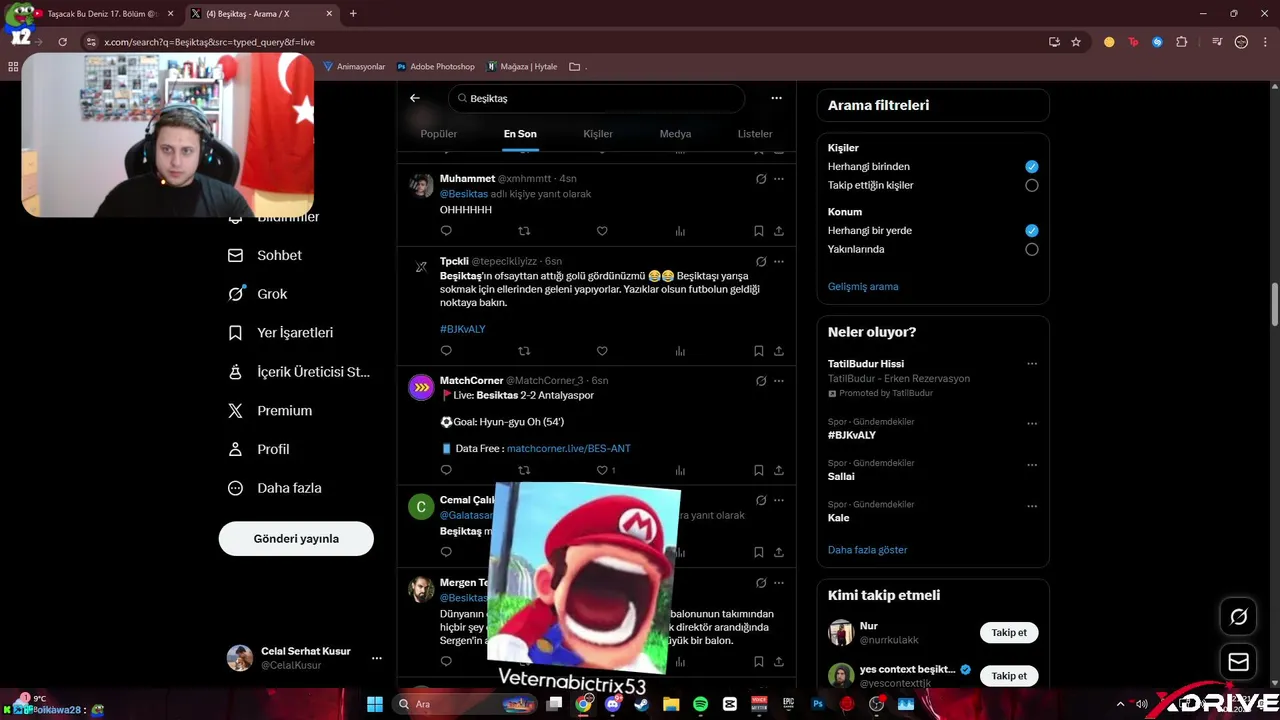Open Sohbet in the sidebar
Screen dimensions: 1280x720
[x=265, y=255]
